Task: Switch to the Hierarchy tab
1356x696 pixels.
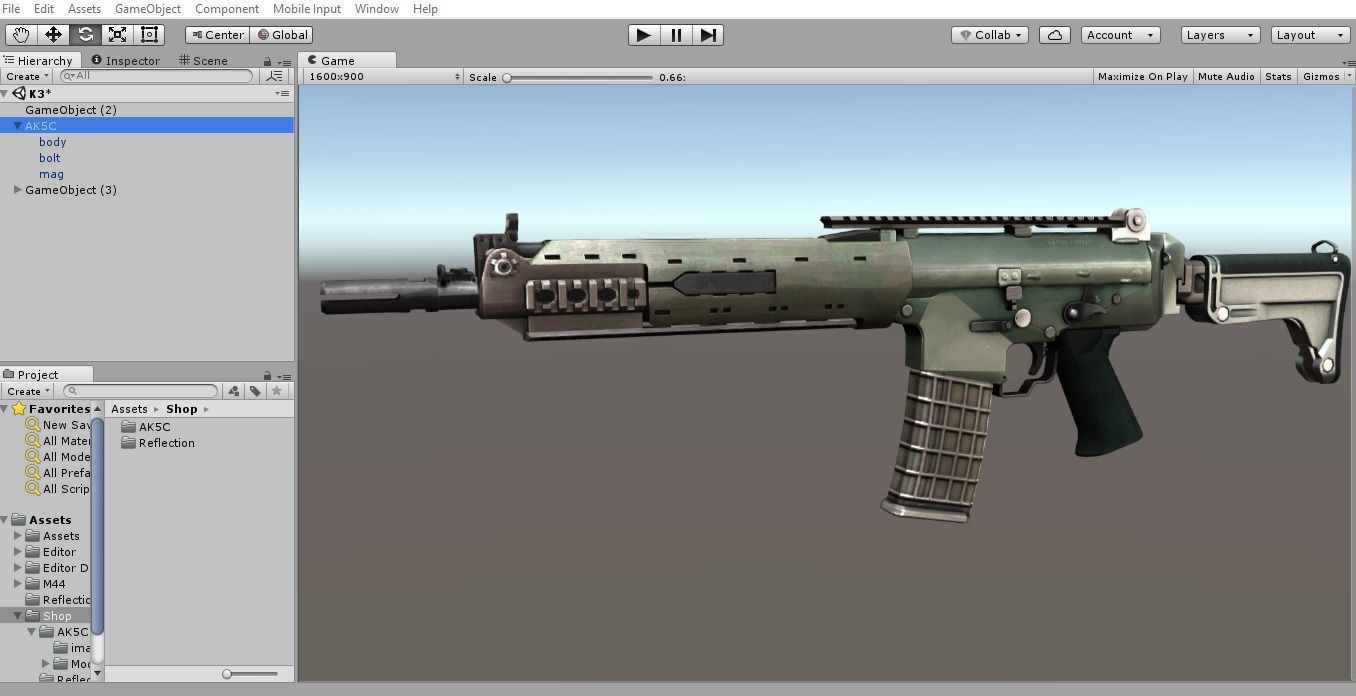Action: tap(38, 60)
